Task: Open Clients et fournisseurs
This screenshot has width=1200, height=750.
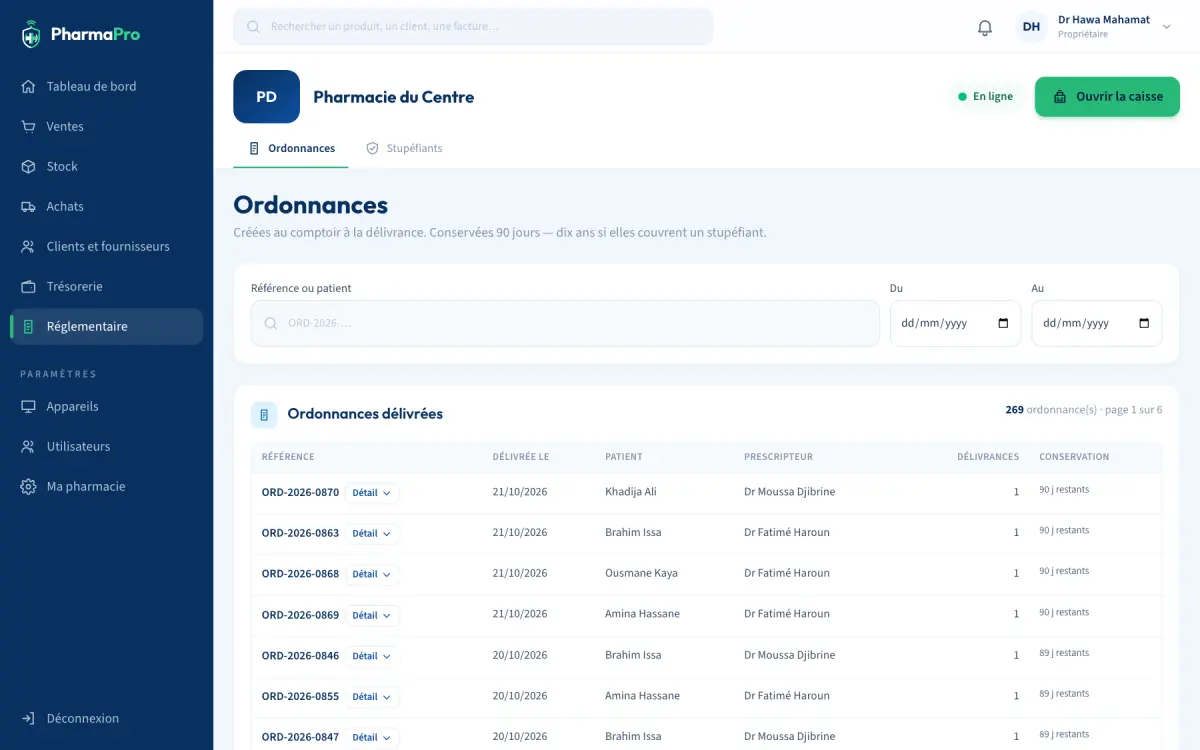Action: click(106, 246)
